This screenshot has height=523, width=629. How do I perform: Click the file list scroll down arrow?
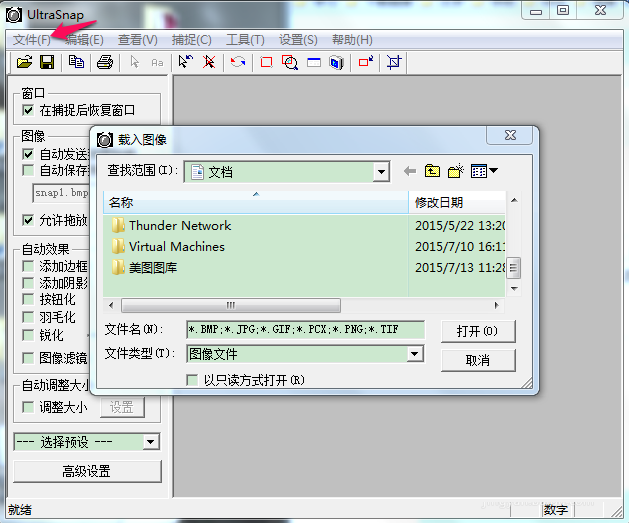coord(514,288)
